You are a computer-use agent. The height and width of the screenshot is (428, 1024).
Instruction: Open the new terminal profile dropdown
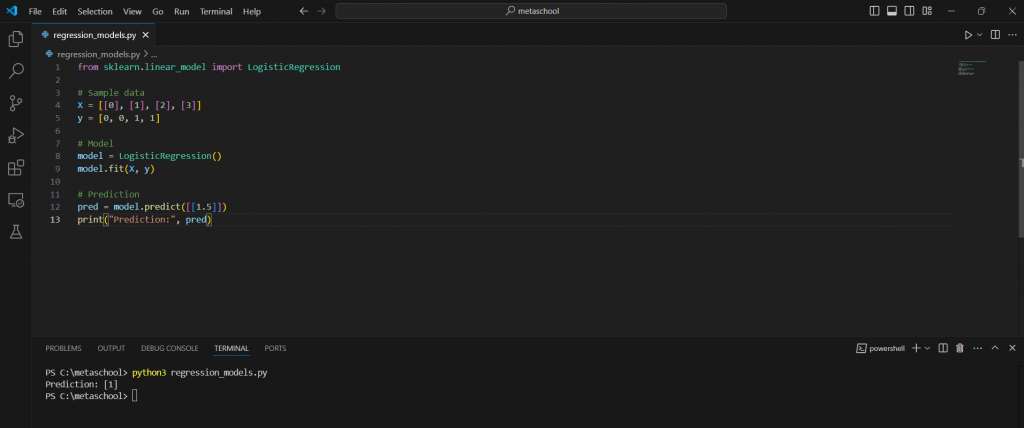pyautogui.click(x=927, y=348)
